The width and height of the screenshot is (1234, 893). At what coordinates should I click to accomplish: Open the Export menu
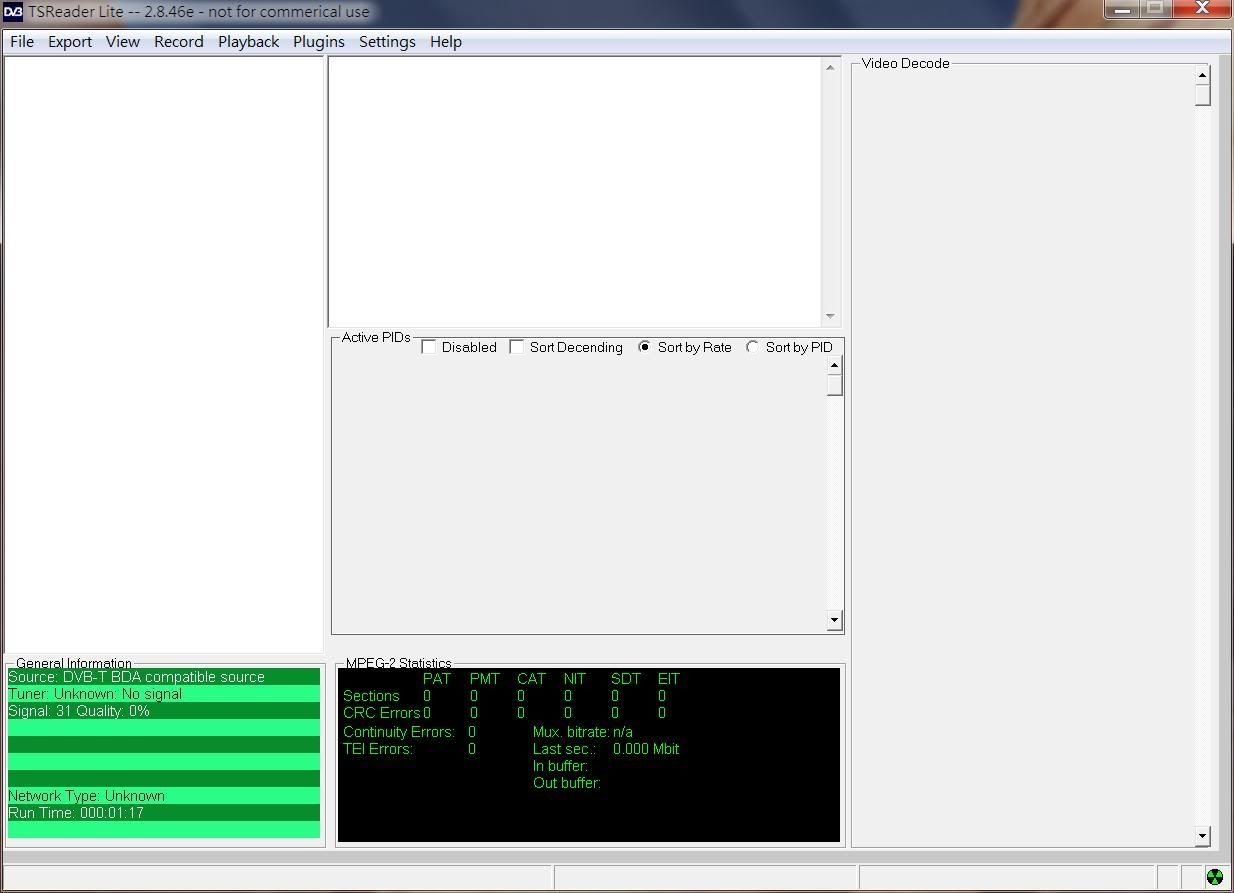coord(70,42)
